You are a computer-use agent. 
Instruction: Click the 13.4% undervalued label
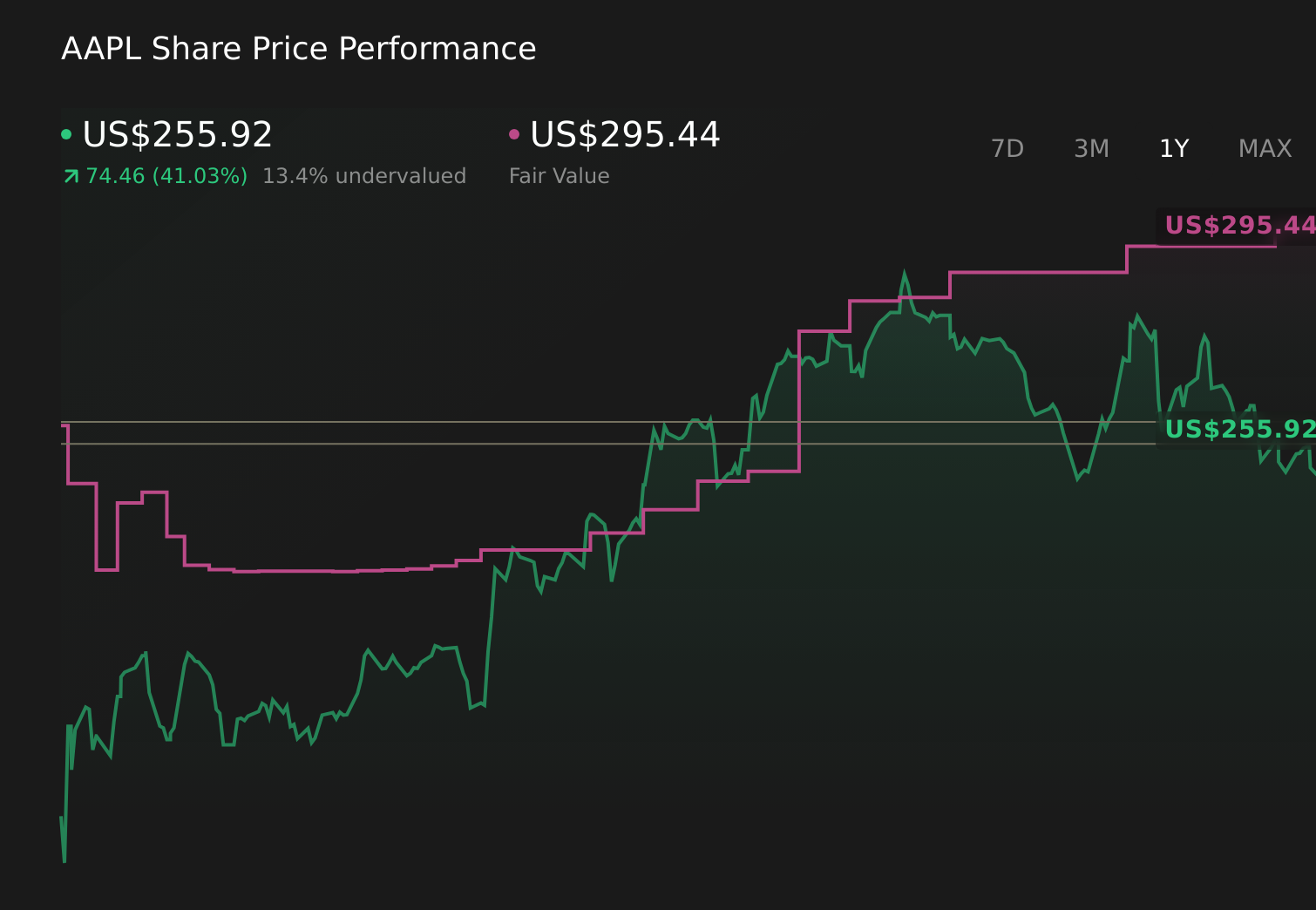tap(363, 175)
